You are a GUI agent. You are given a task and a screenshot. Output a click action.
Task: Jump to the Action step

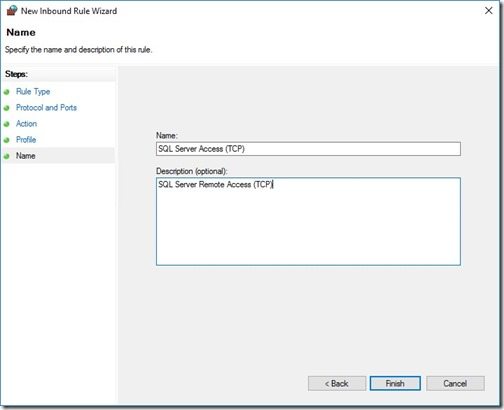click(x=26, y=124)
